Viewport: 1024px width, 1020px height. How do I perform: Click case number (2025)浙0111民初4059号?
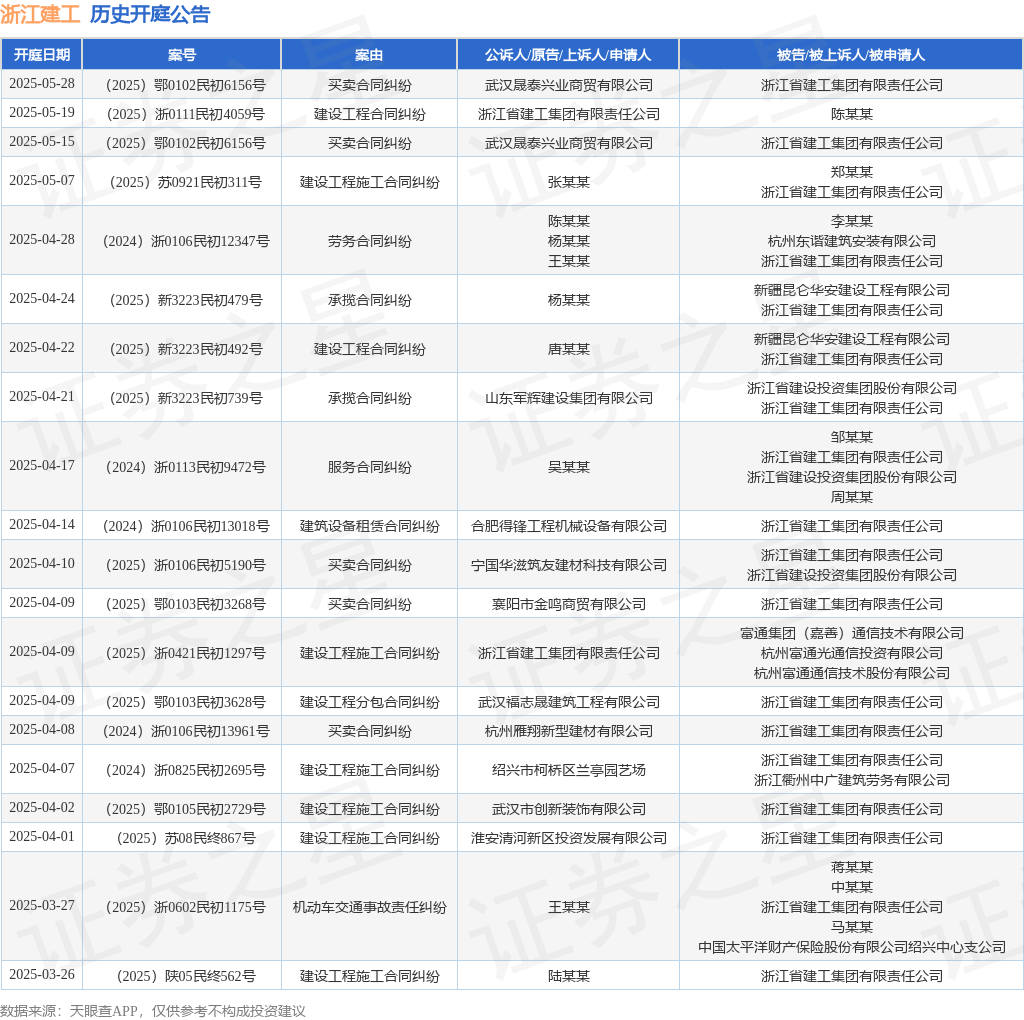185,114
